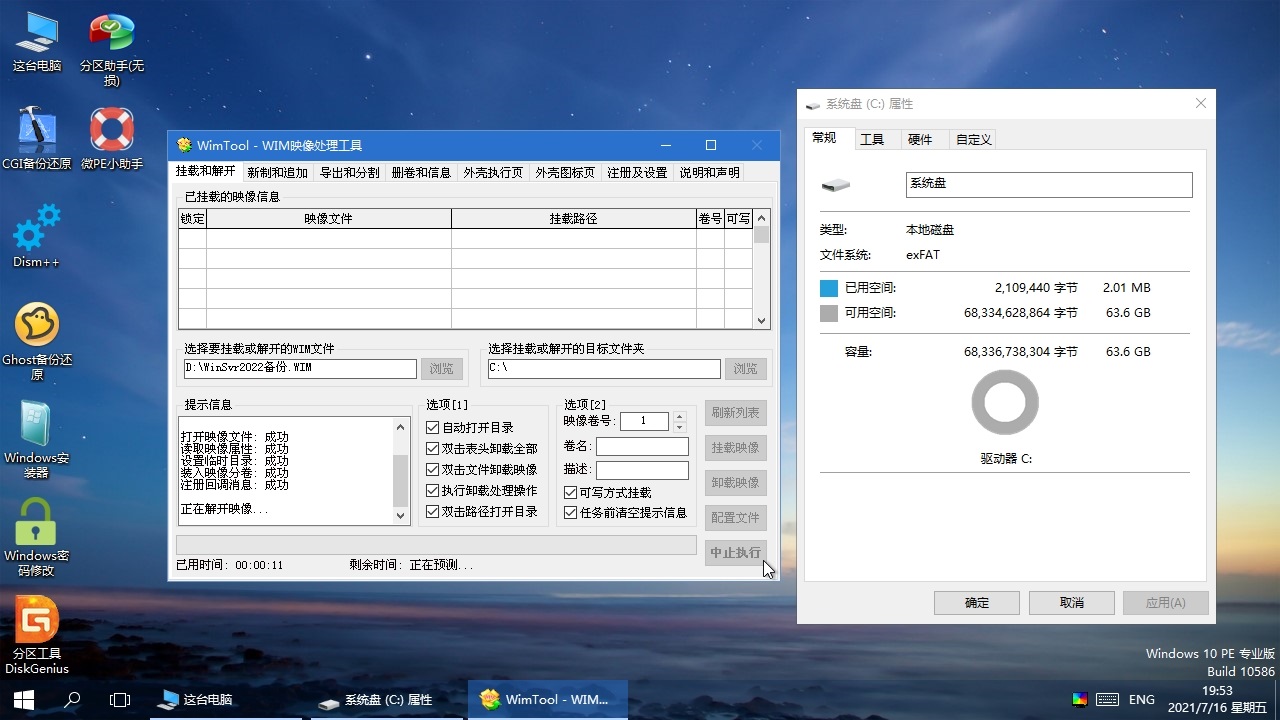Click the WimTool progress bar

click(x=436, y=545)
